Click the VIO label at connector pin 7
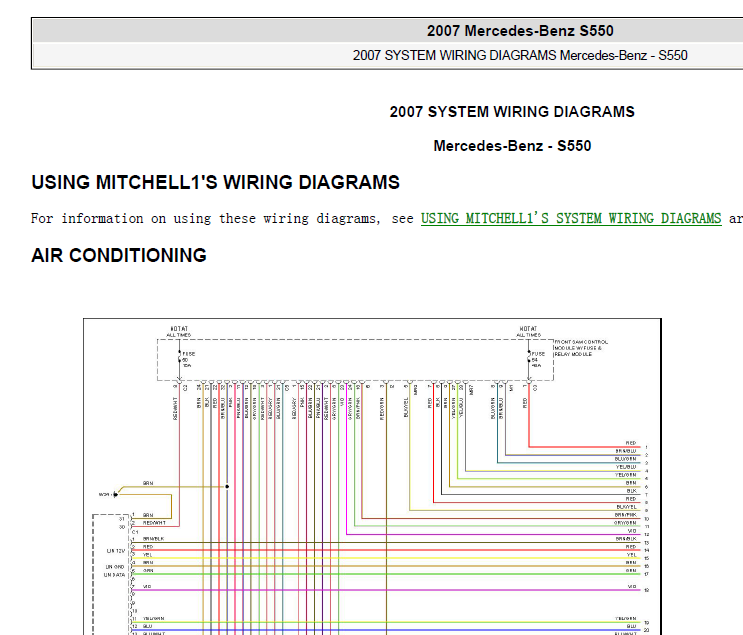Image resolution: width=743 pixels, height=635 pixels. pos(147,587)
